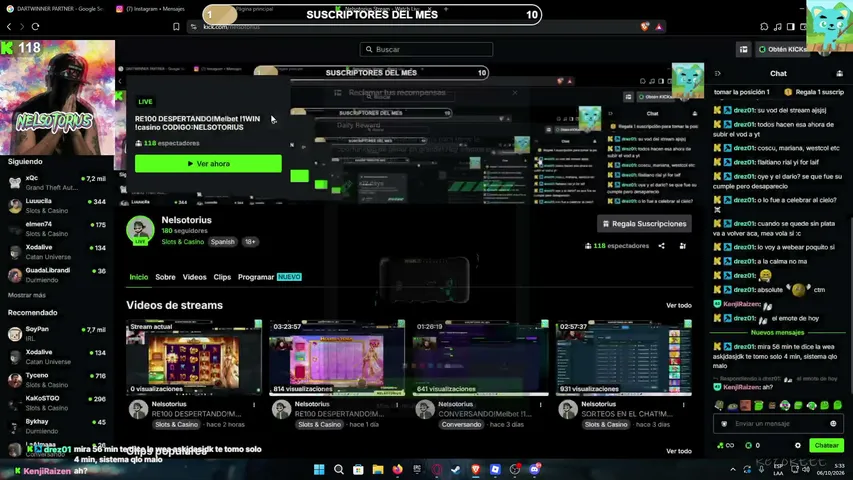Click the chat identity shield icon in message box
The image size is (853, 480).
point(724,423)
